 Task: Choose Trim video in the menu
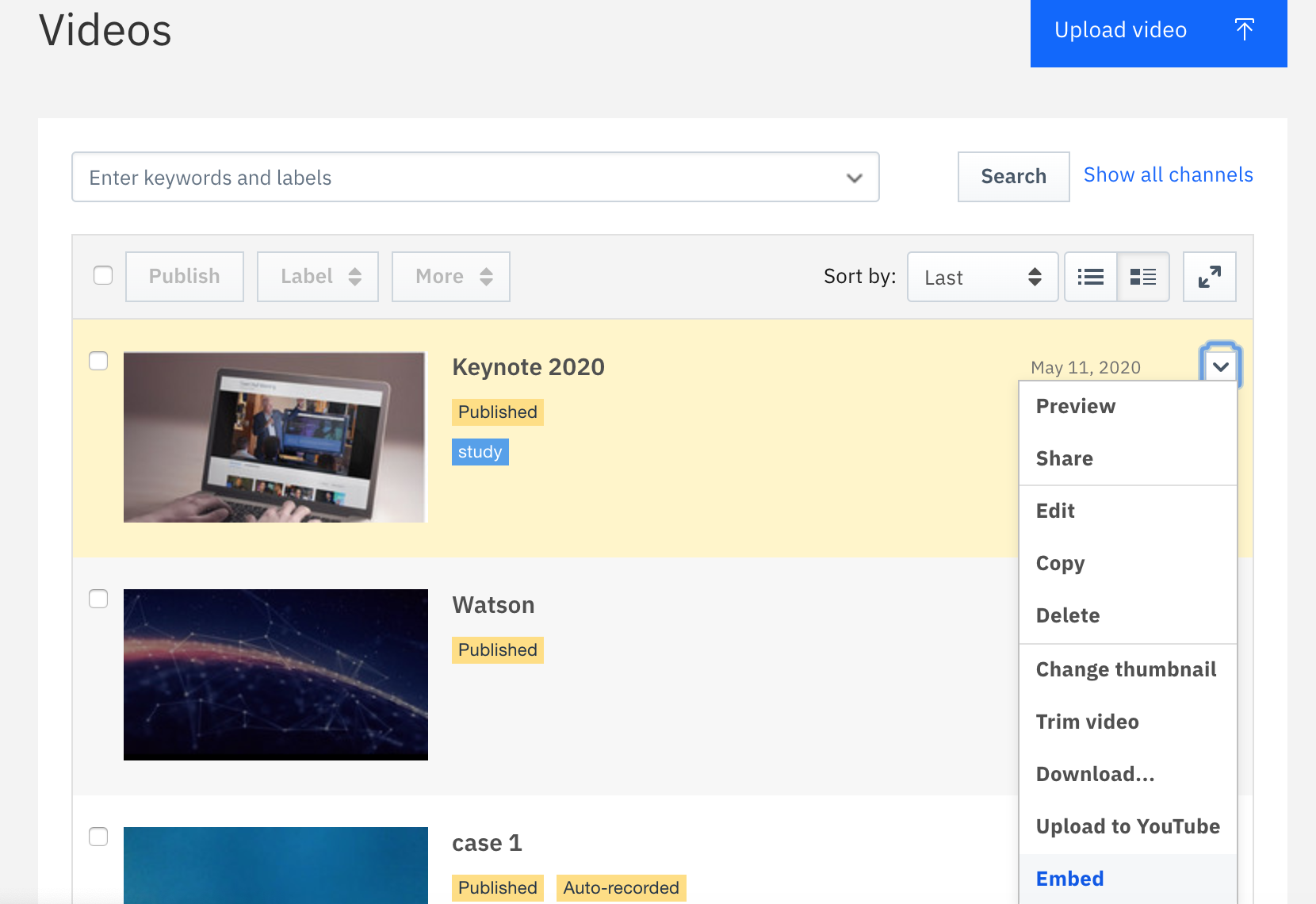tap(1128, 722)
